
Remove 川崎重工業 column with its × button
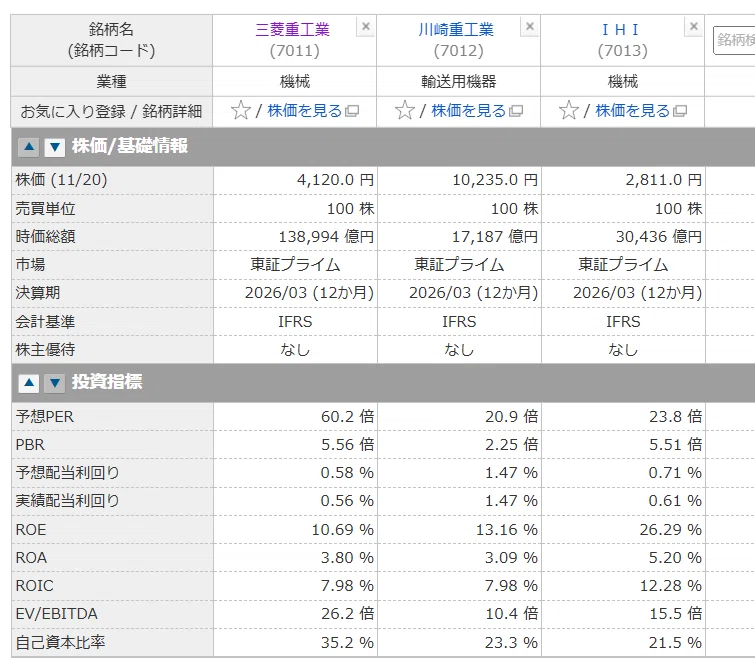(530, 26)
